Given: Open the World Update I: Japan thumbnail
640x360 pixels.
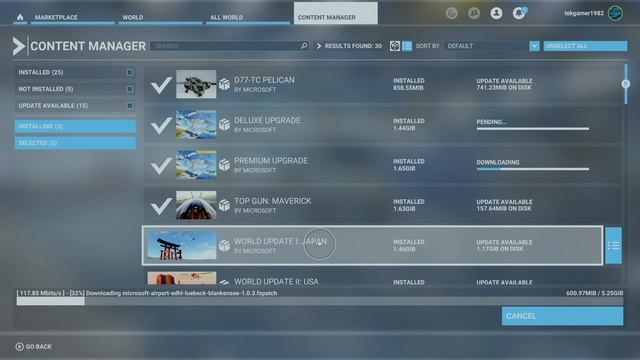Looking at the screenshot, I should point(182,245).
